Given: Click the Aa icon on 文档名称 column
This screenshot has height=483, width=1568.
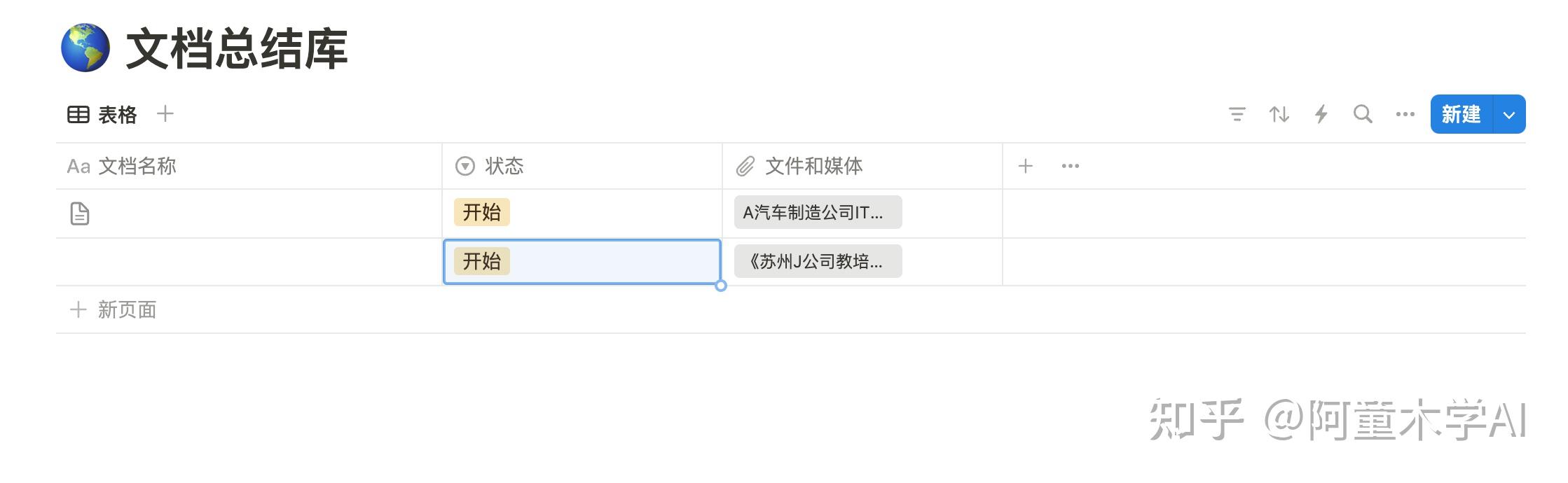Looking at the screenshot, I should click(78, 166).
